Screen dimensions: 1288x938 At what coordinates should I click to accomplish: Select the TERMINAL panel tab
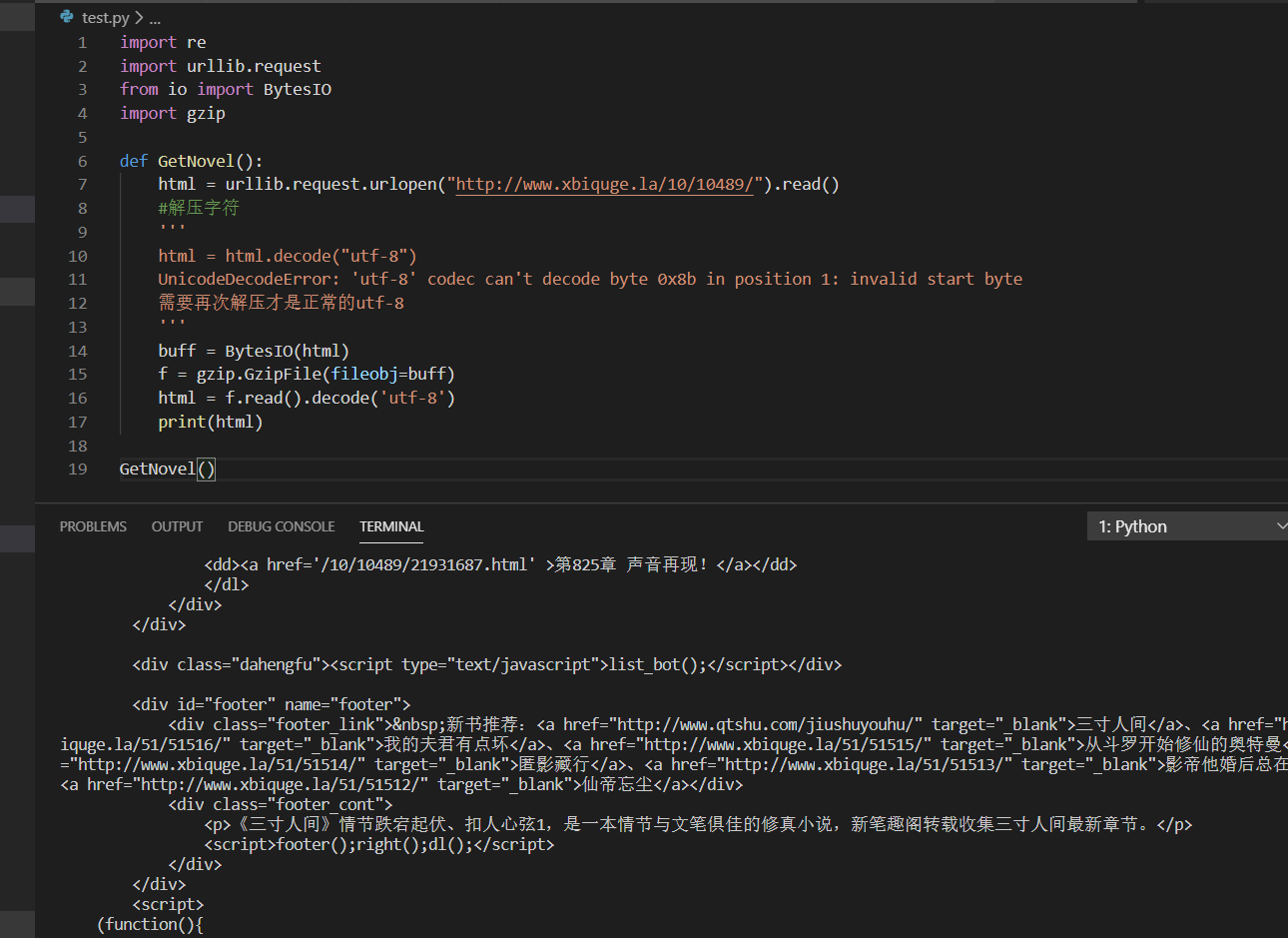pyautogui.click(x=391, y=526)
